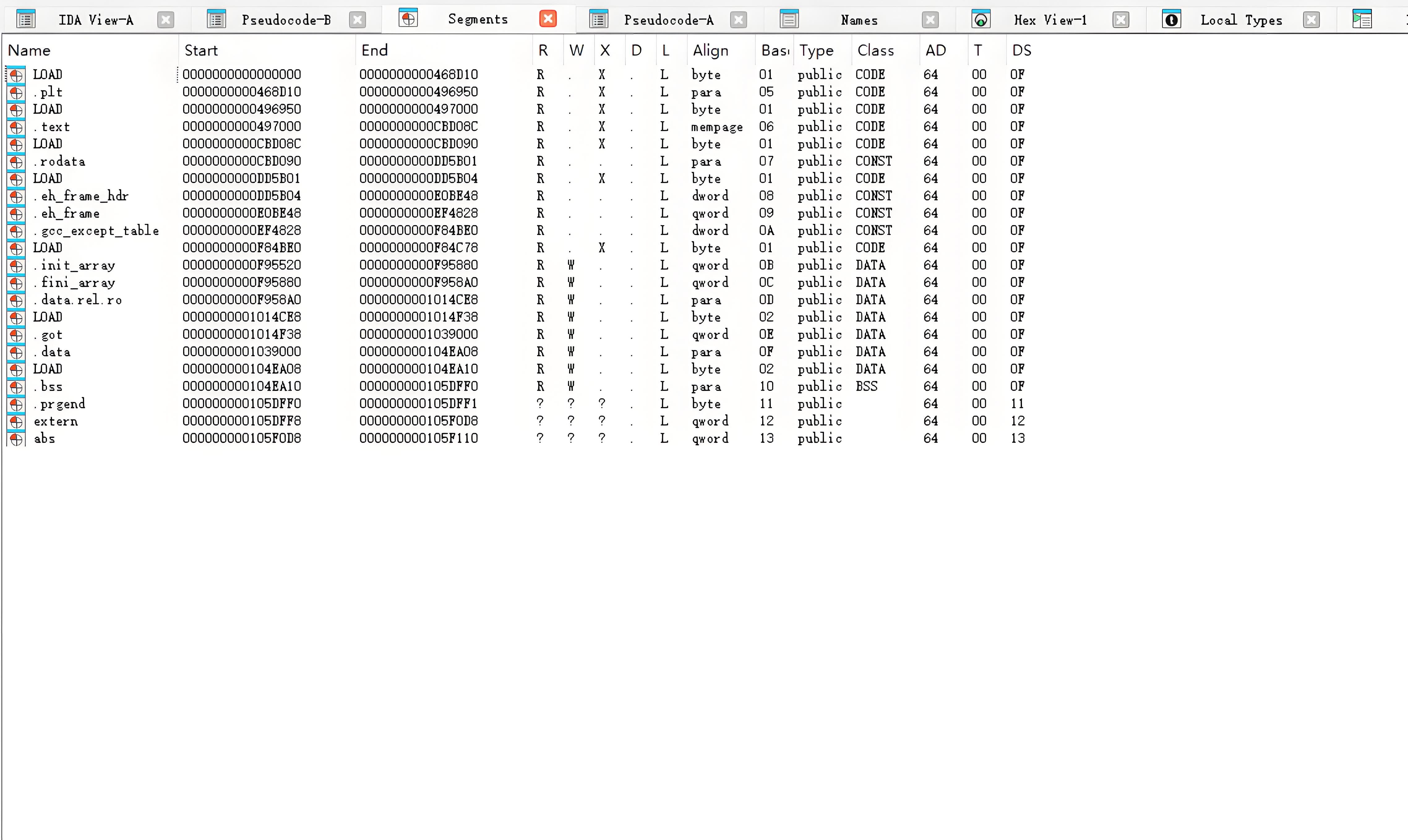Close the Local Types tab

tap(1311, 20)
